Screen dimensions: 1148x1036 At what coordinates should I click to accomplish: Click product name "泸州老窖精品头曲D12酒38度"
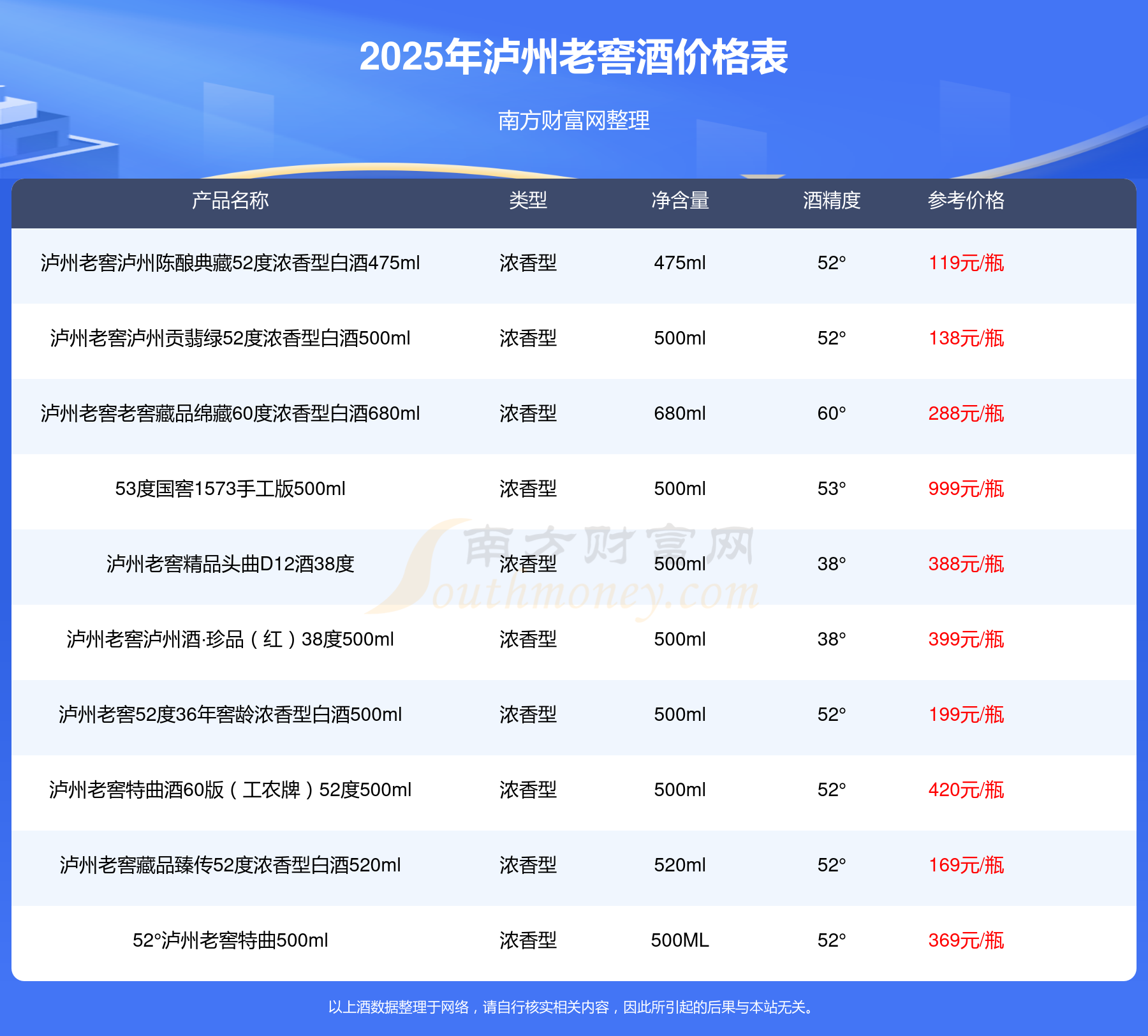(230, 564)
